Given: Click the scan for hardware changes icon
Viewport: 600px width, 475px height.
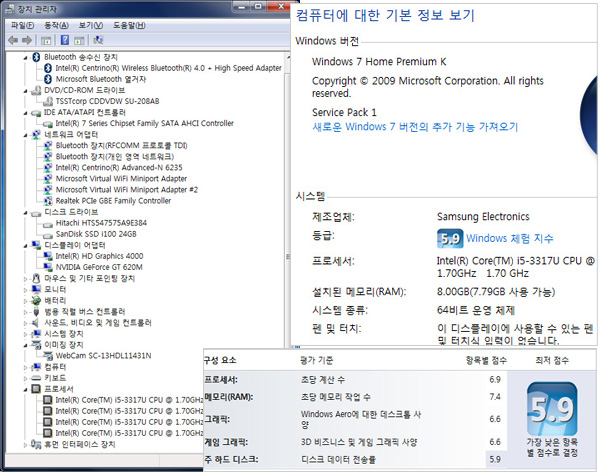Looking at the screenshot, I should [98, 40].
